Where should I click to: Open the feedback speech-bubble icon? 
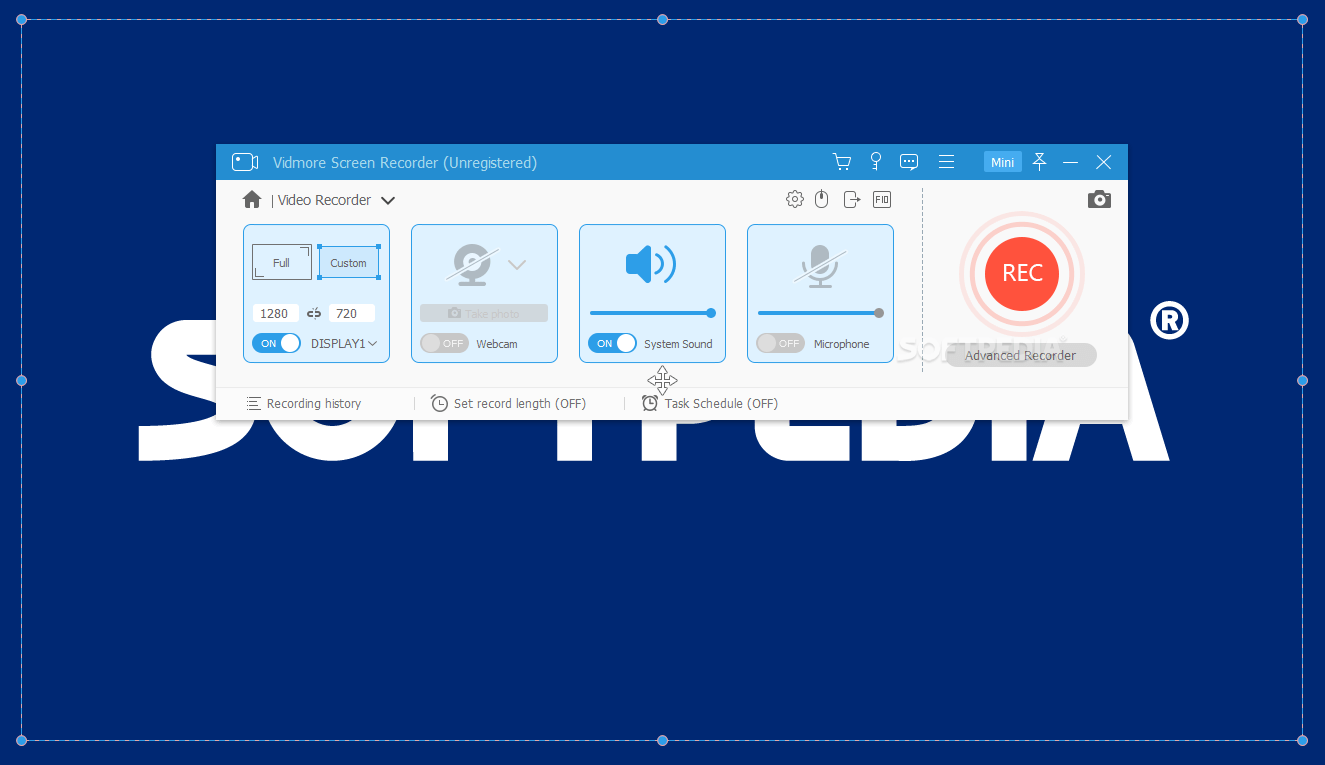click(909, 161)
